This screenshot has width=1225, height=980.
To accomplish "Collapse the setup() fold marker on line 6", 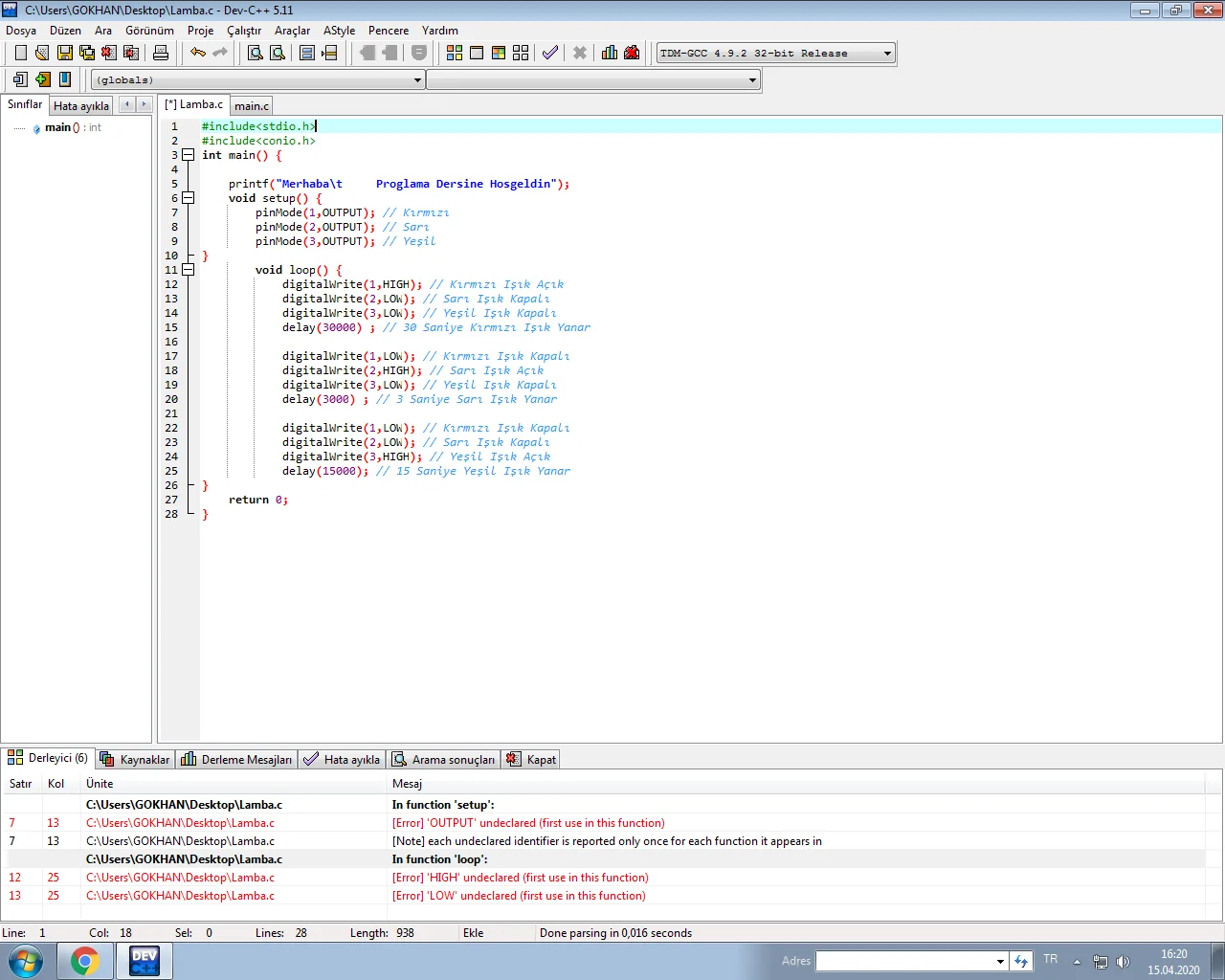I will coord(189,198).
